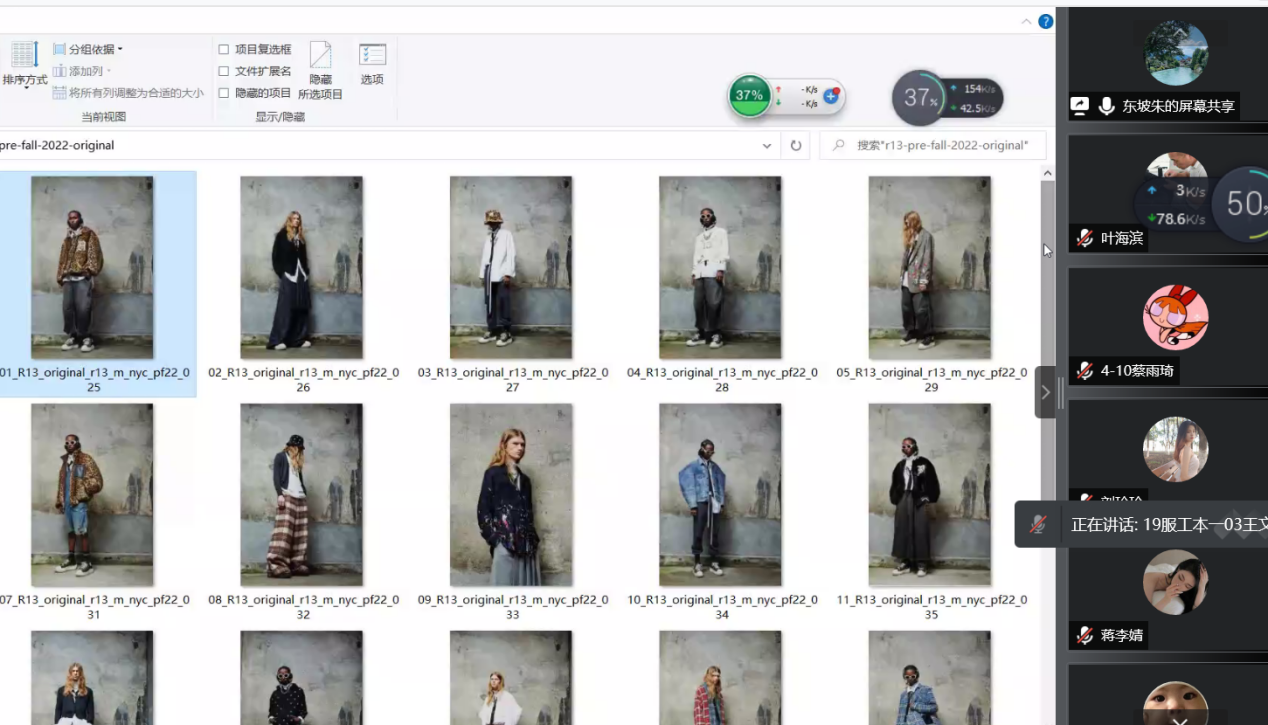Click the muted microphone icon beside 叶海滨

1085,238
